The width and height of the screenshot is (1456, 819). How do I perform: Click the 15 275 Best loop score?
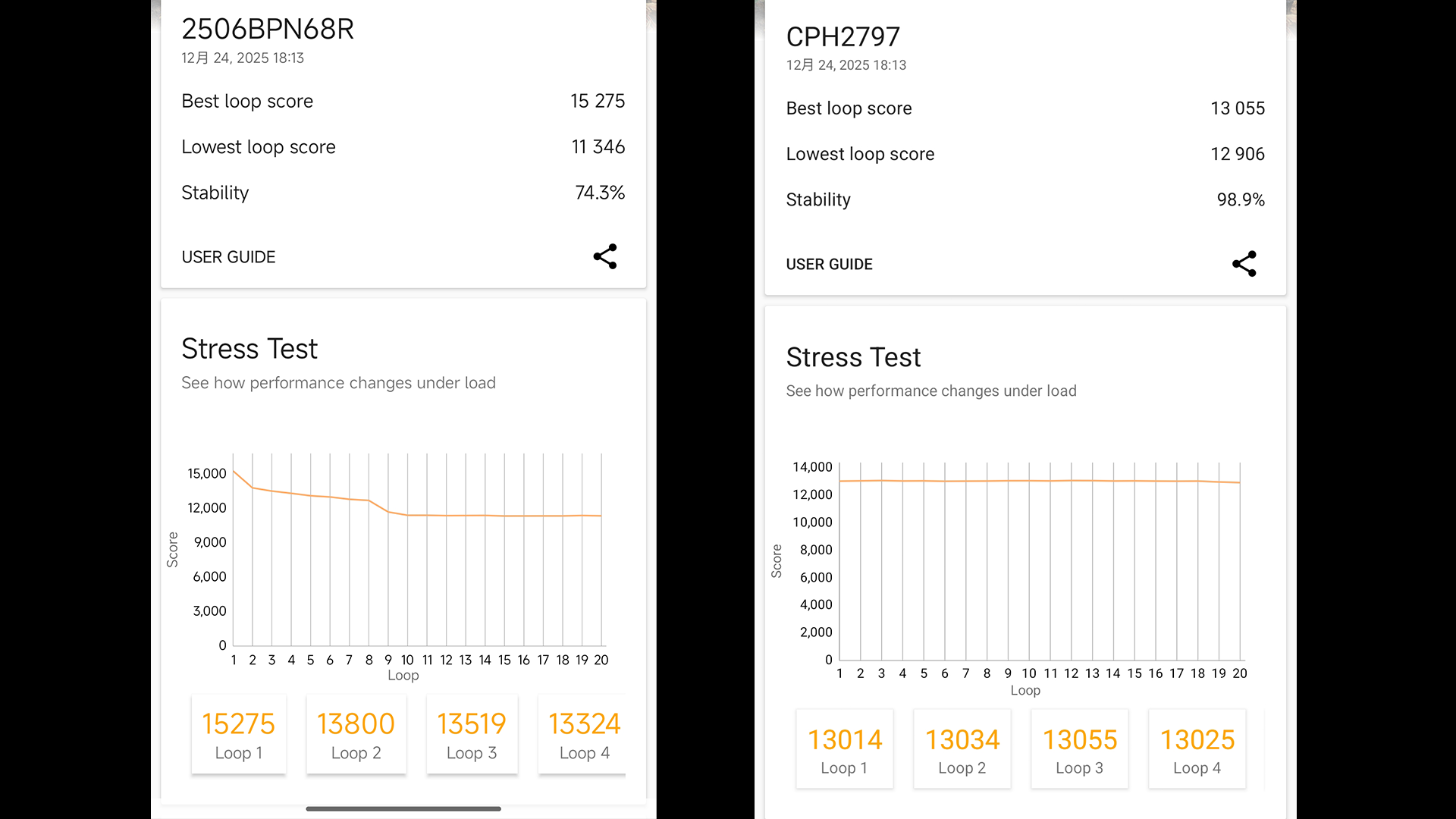coord(597,101)
